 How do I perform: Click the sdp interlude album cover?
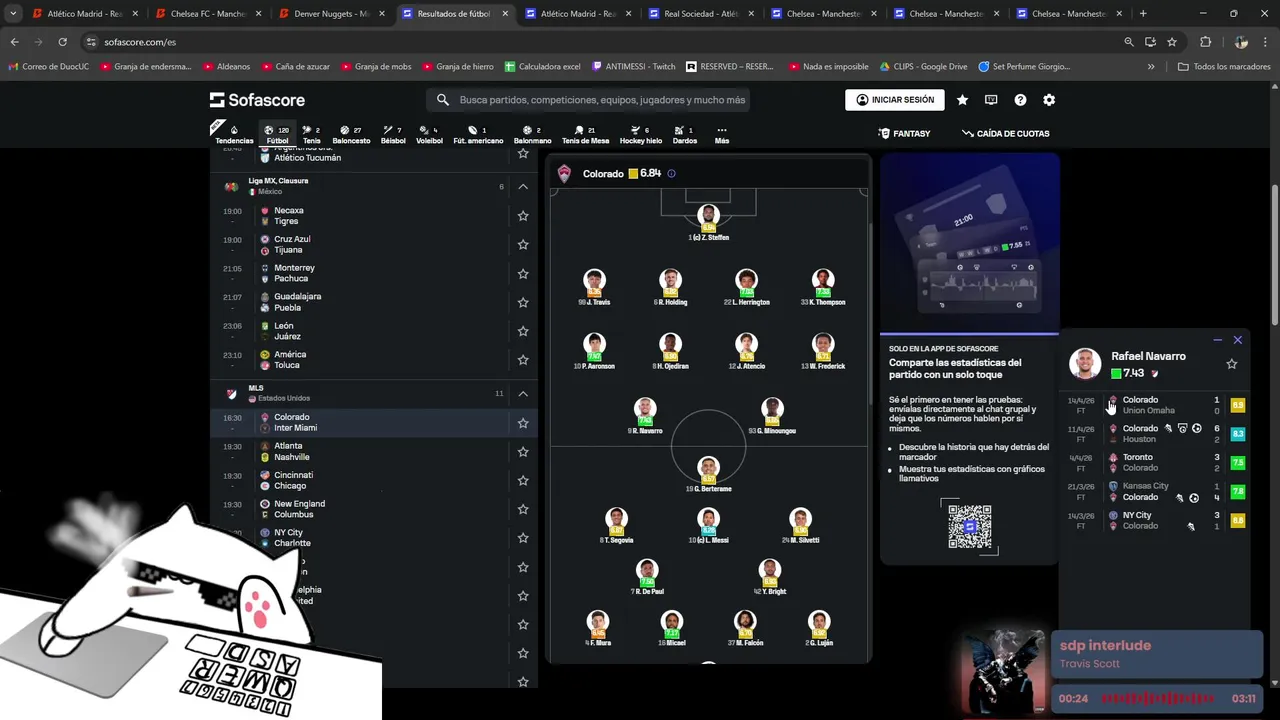1002,671
